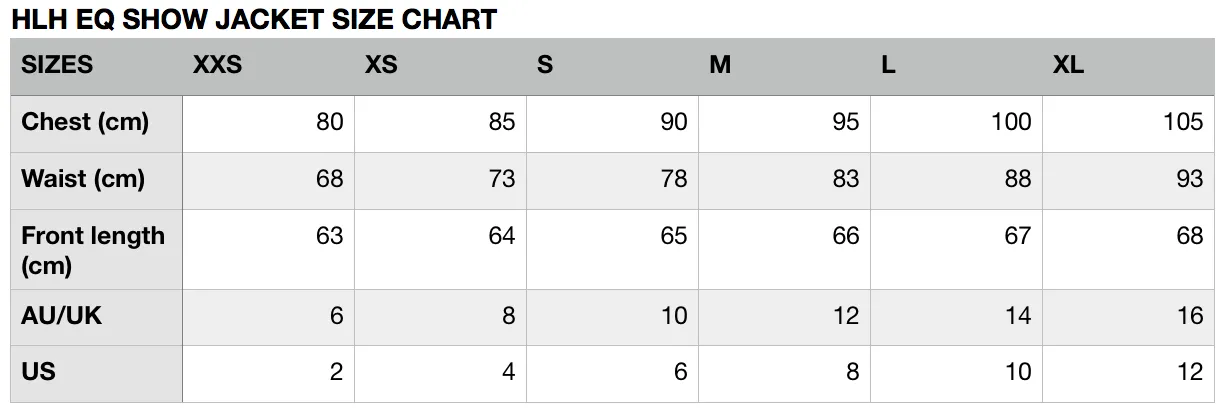The image size is (1226, 418).
Task: Click the L column header
Action: click(x=888, y=65)
